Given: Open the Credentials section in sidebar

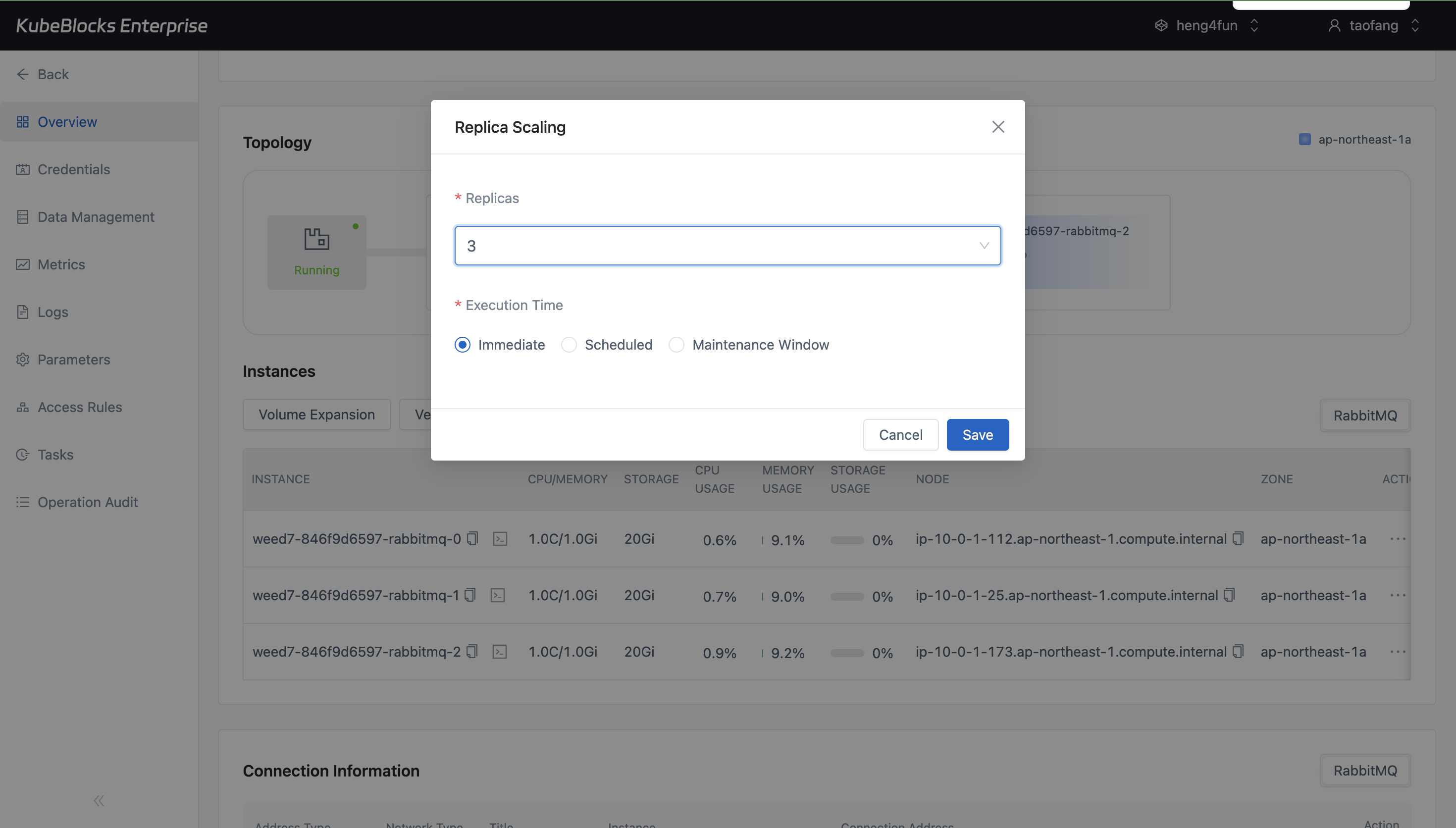Looking at the screenshot, I should point(73,169).
